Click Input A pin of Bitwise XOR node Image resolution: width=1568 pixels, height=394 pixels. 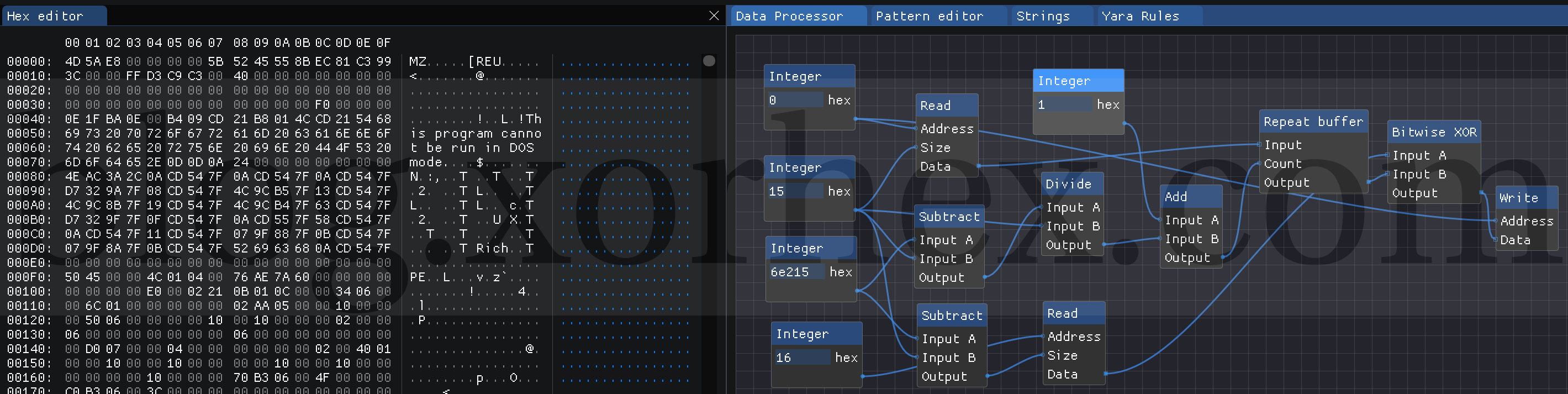pyautogui.click(x=1387, y=156)
